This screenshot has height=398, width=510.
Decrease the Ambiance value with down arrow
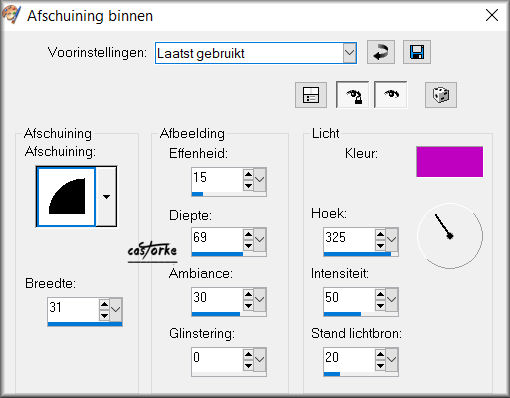pyautogui.click(x=248, y=306)
